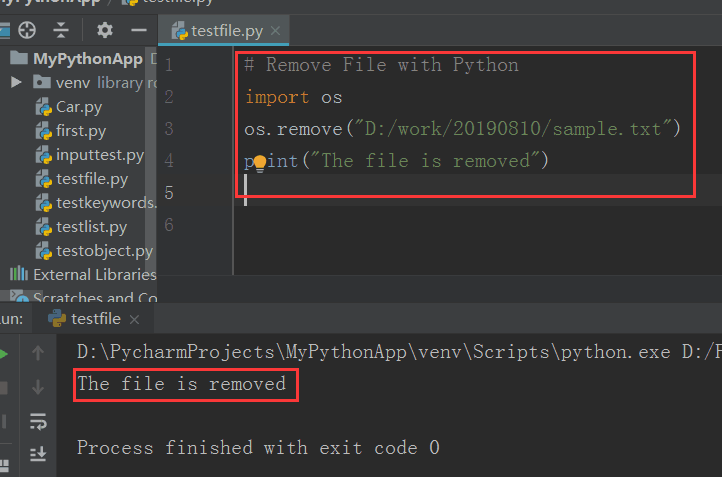This screenshot has width=722, height=477.
Task: Click the External Libraries bar-chart icon
Action: click(19, 273)
